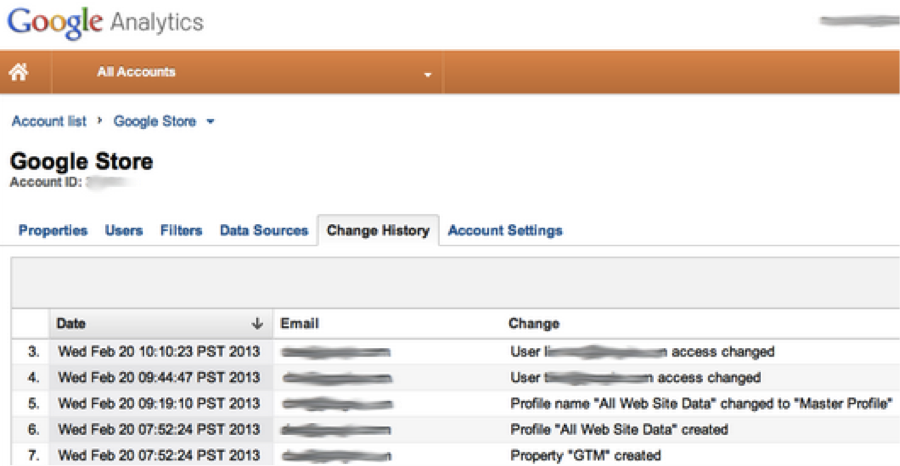Click the Email column header
900x466 pixels.
(x=299, y=324)
